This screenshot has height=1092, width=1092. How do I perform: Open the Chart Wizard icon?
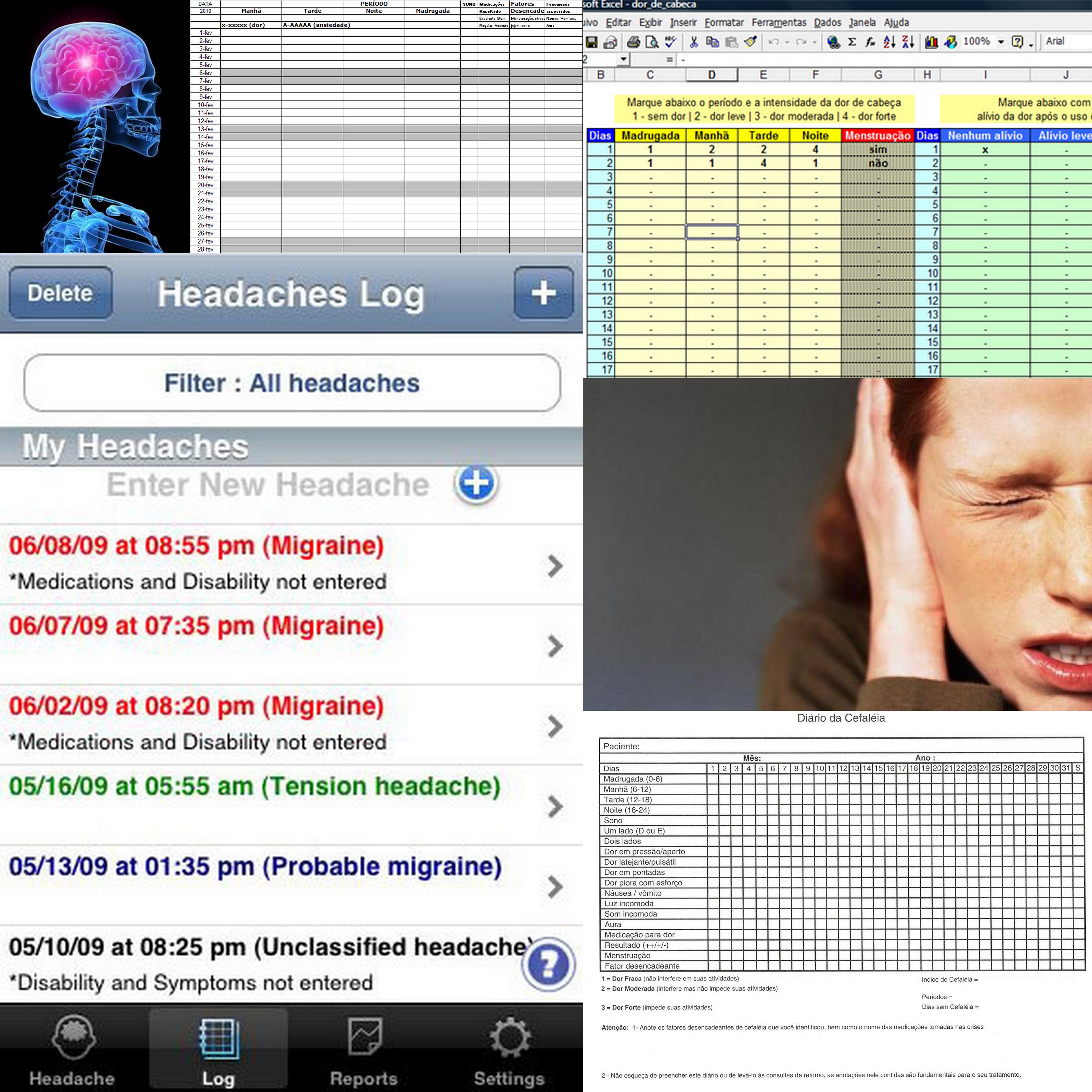931,42
